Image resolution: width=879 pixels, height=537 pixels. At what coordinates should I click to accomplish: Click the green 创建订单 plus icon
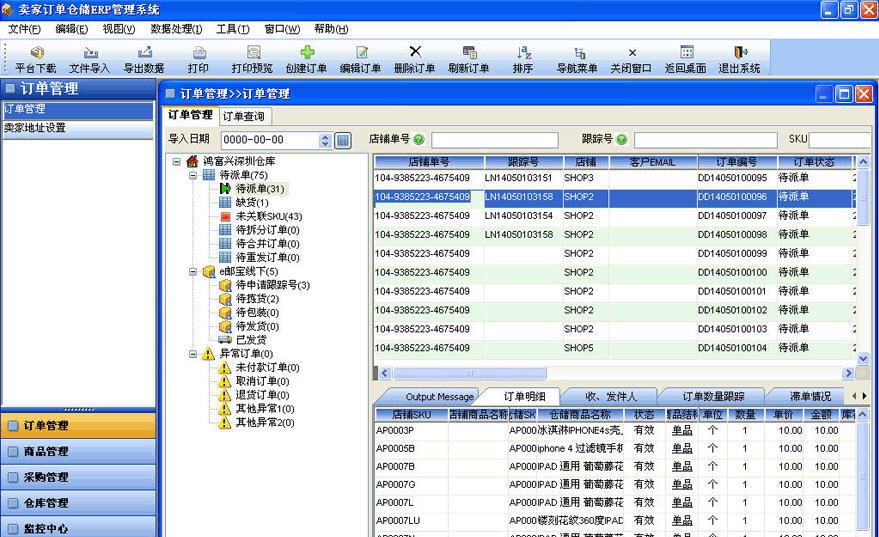click(x=307, y=53)
